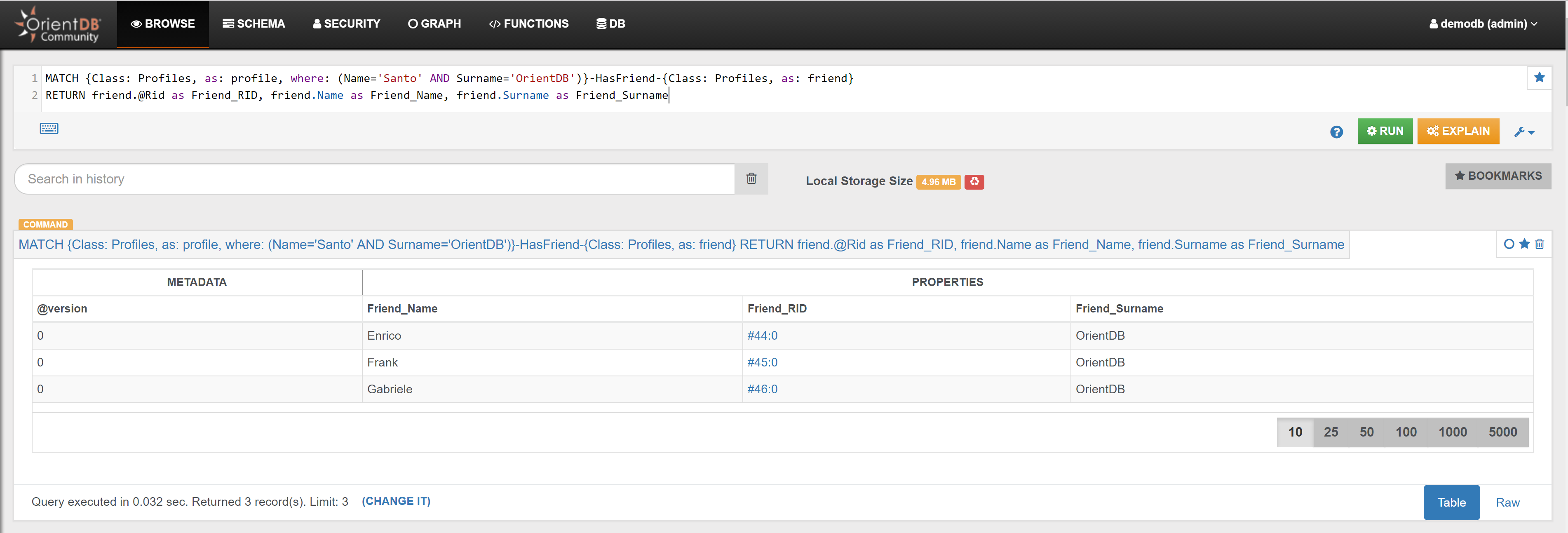The width and height of the screenshot is (1568, 533).
Task: Bookmark the query with the editor star icon
Action: (1539, 77)
